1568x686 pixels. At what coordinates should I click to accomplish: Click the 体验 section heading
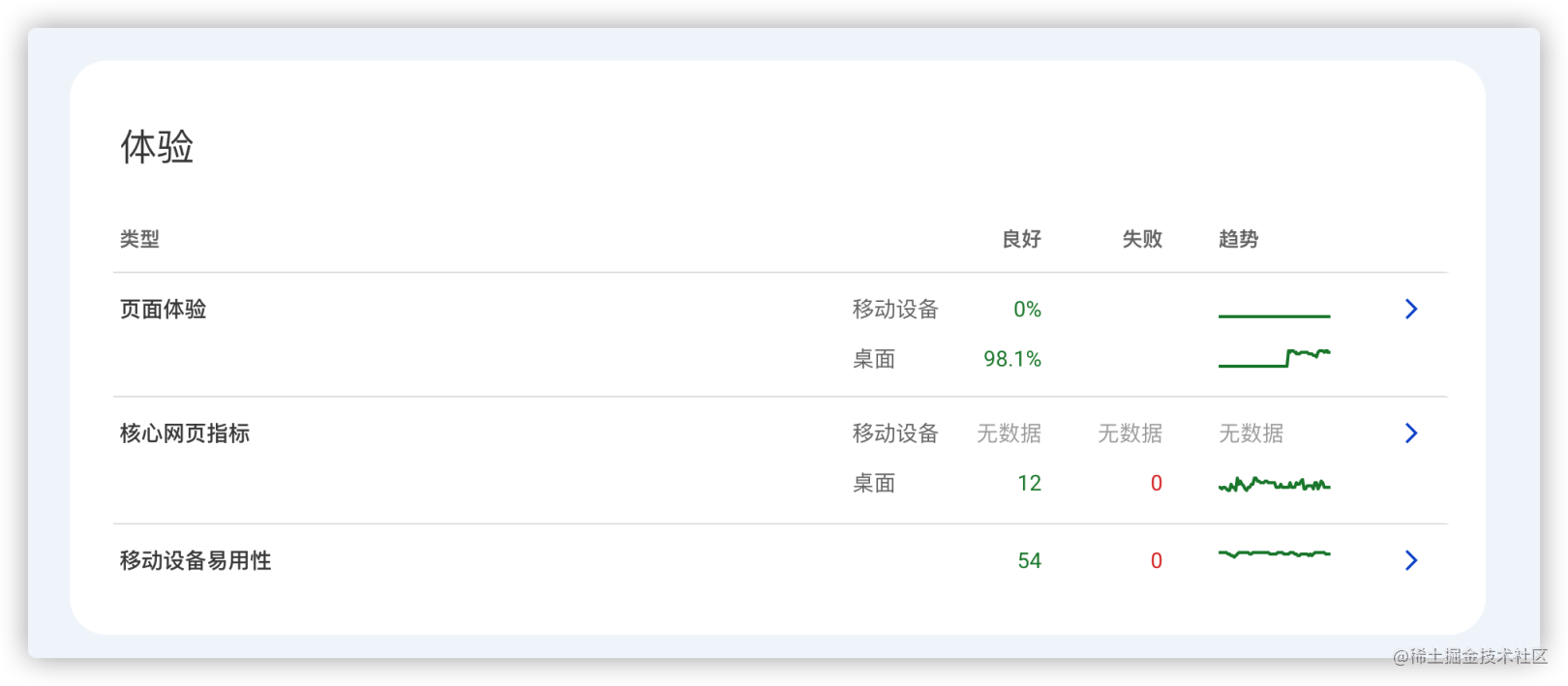click(157, 147)
